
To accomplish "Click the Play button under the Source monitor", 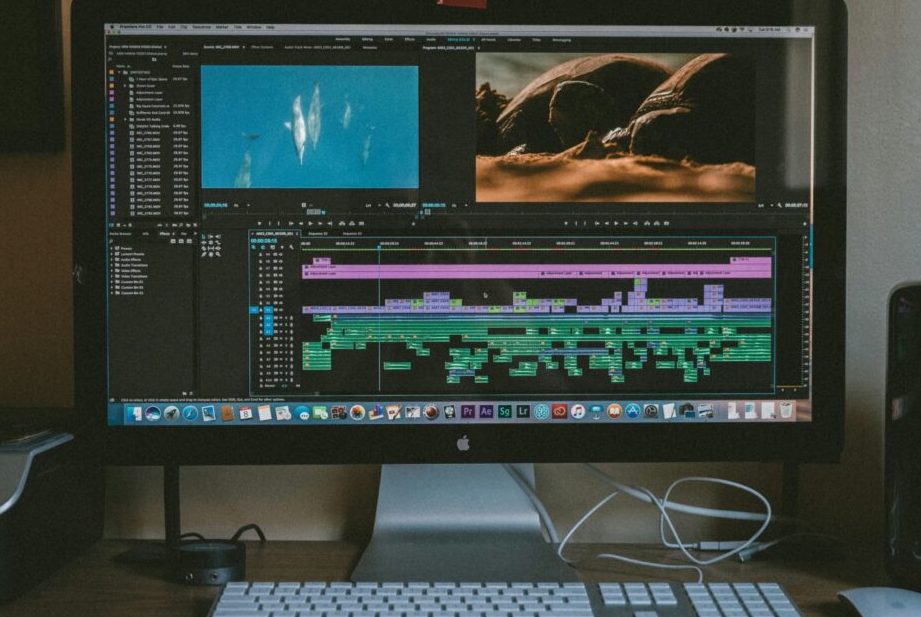I will [x=310, y=223].
